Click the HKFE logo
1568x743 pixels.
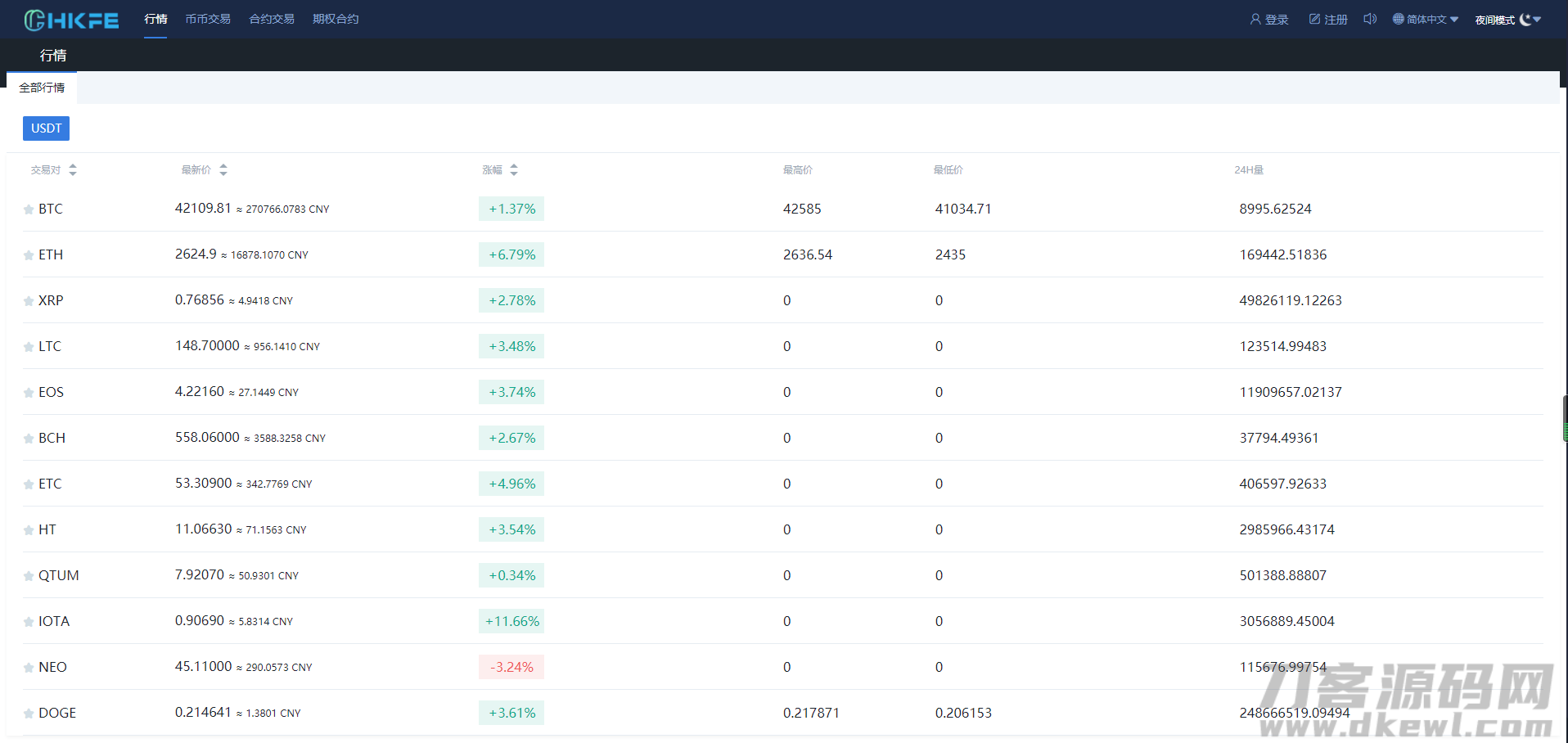point(71,20)
